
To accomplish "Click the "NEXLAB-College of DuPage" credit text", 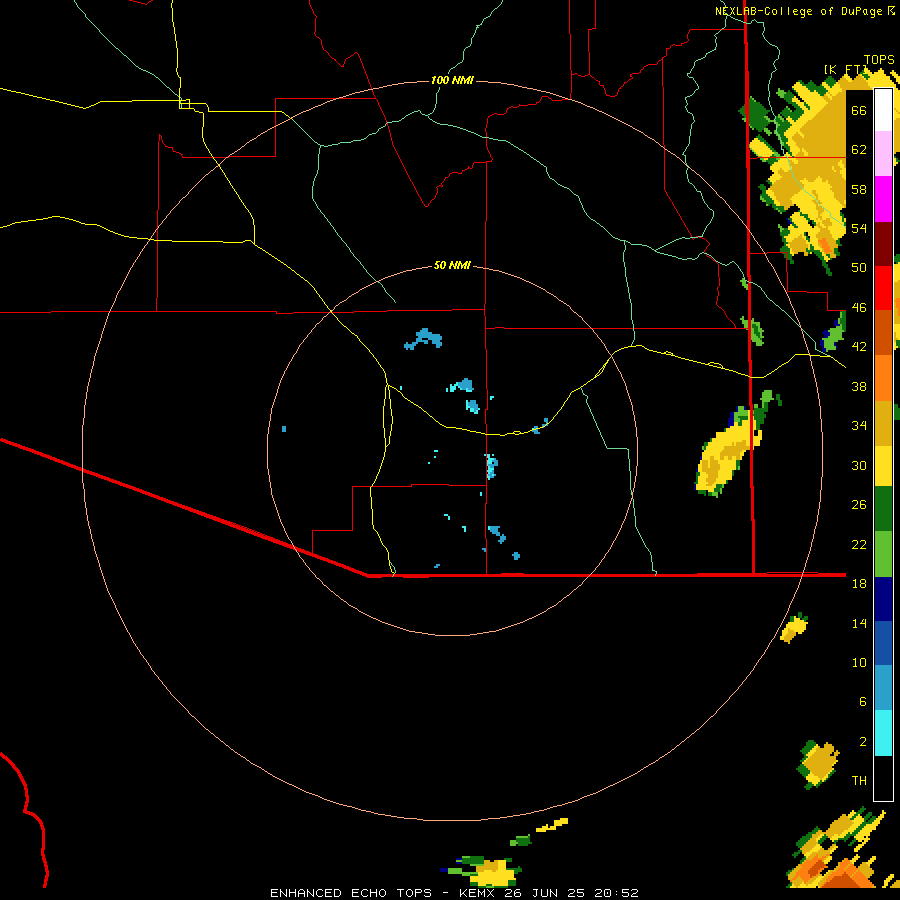I will tap(798, 11).
